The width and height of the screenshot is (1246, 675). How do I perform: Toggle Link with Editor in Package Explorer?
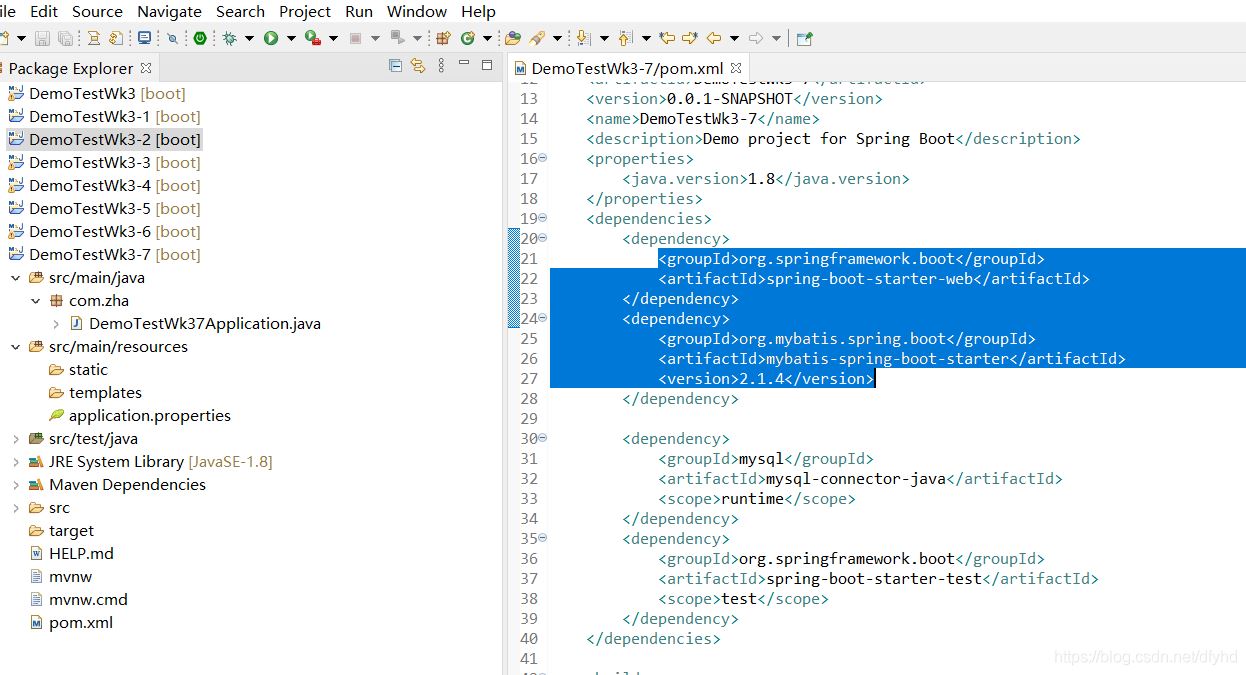418,66
